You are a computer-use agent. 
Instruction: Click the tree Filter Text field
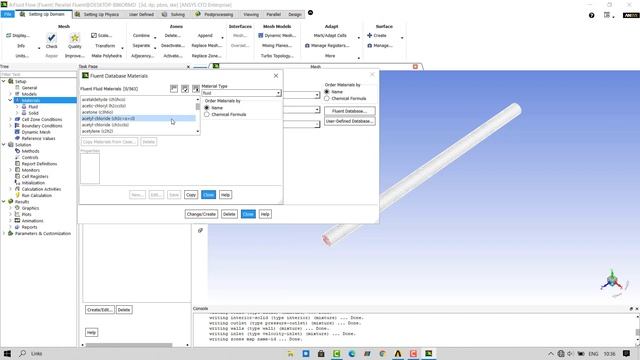pos(38,74)
